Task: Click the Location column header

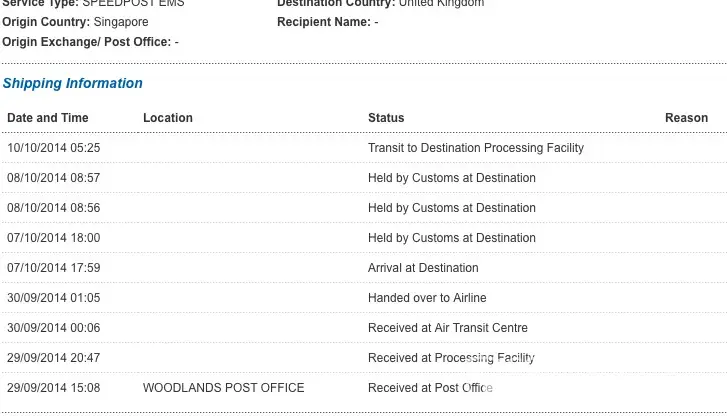Action: click(168, 118)
